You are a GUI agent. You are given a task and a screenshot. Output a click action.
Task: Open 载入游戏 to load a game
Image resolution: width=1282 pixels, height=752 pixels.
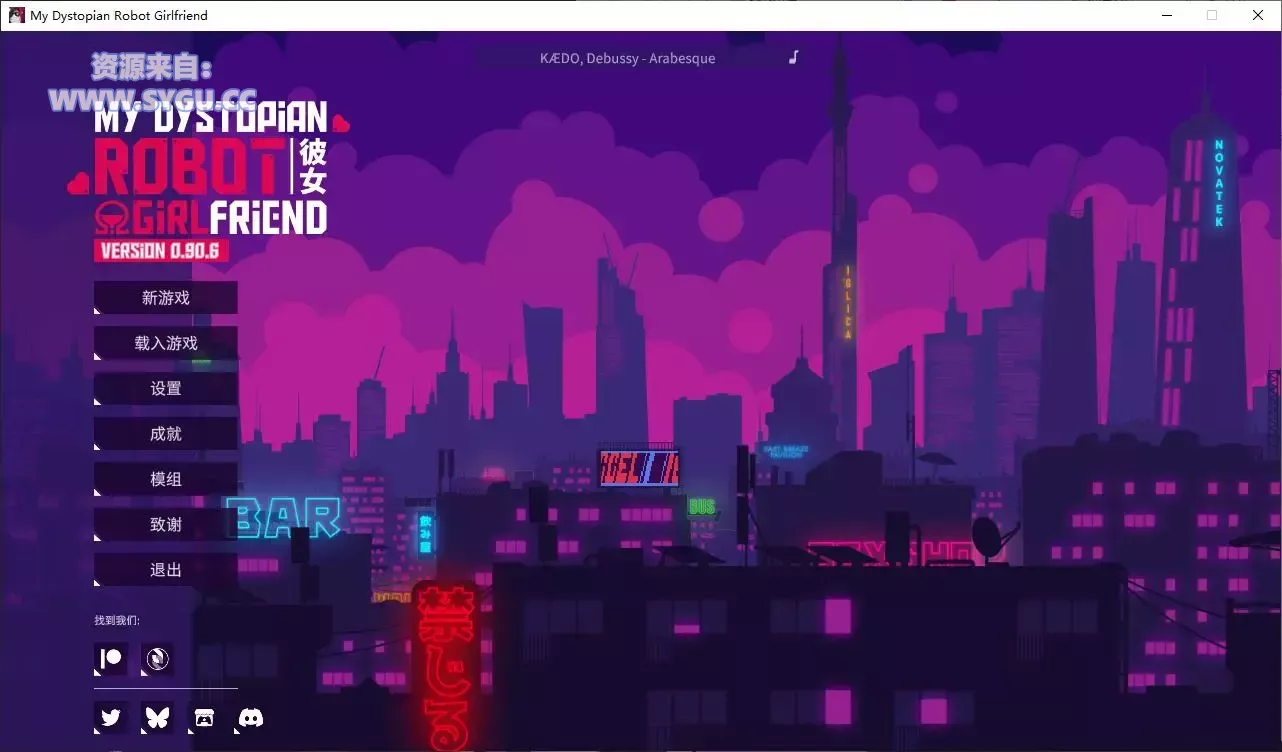tap(166, 343)
